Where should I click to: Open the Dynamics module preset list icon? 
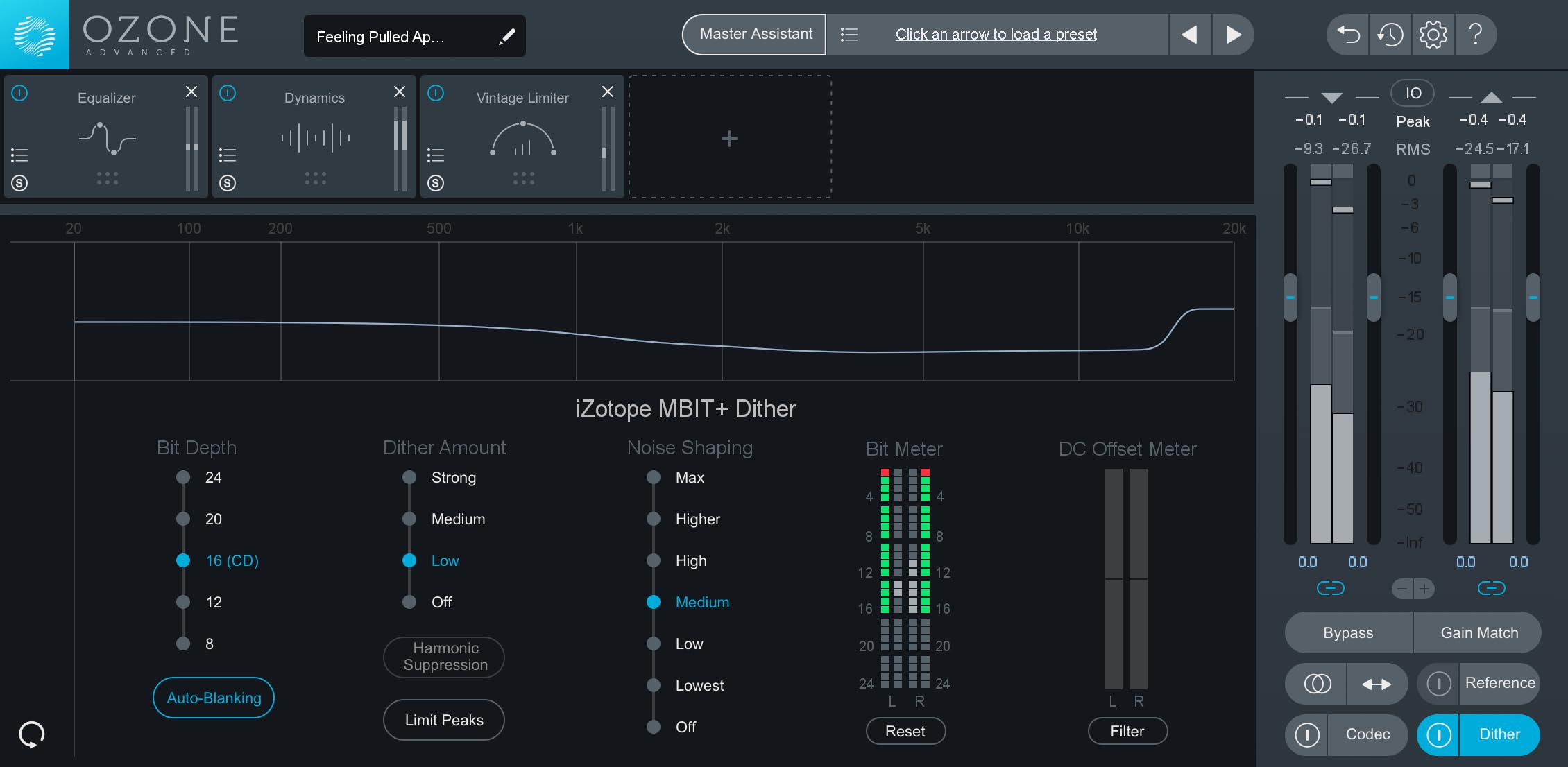point(228,155)
